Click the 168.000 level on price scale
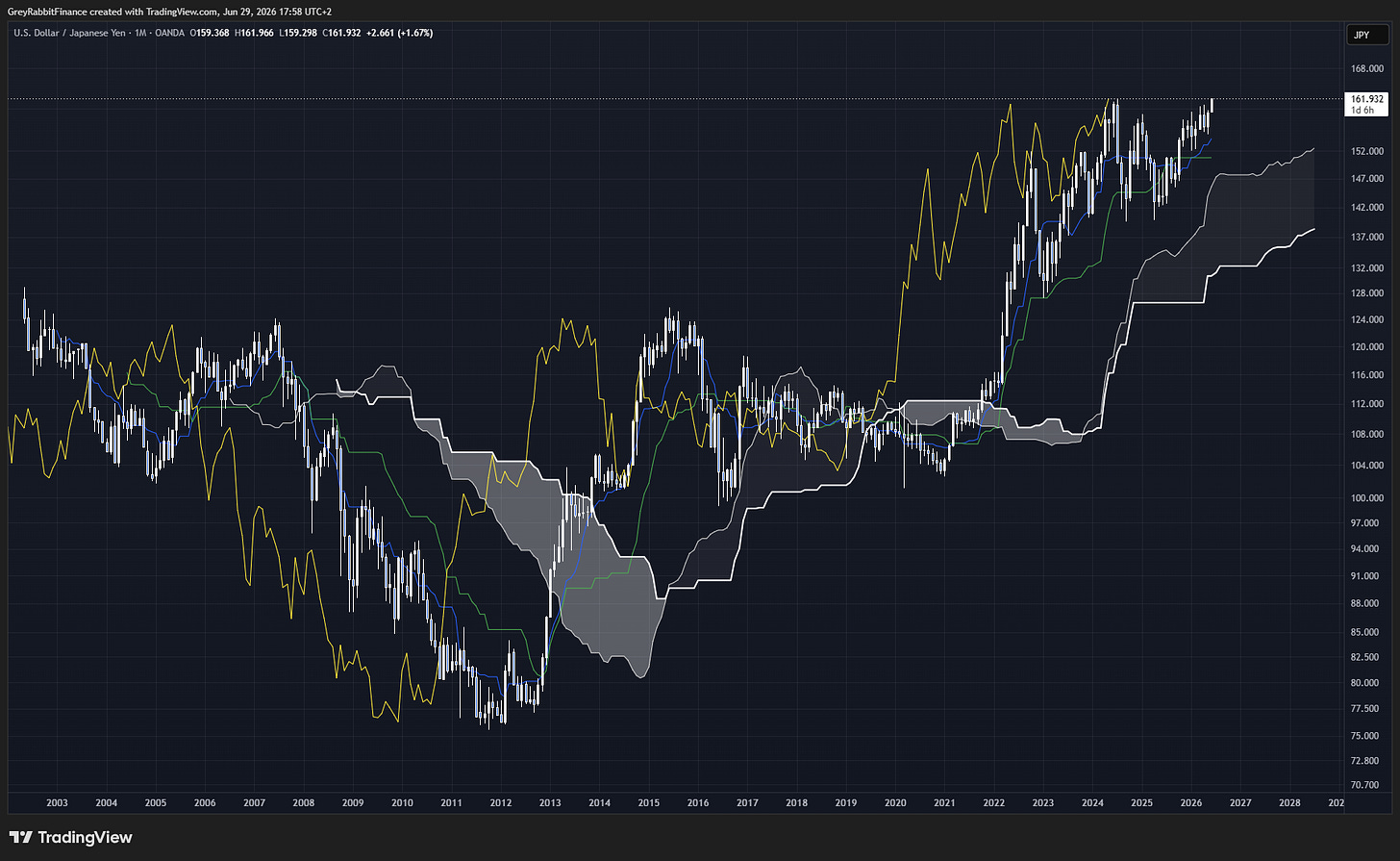The image size is (1400, 861). 1366,68
